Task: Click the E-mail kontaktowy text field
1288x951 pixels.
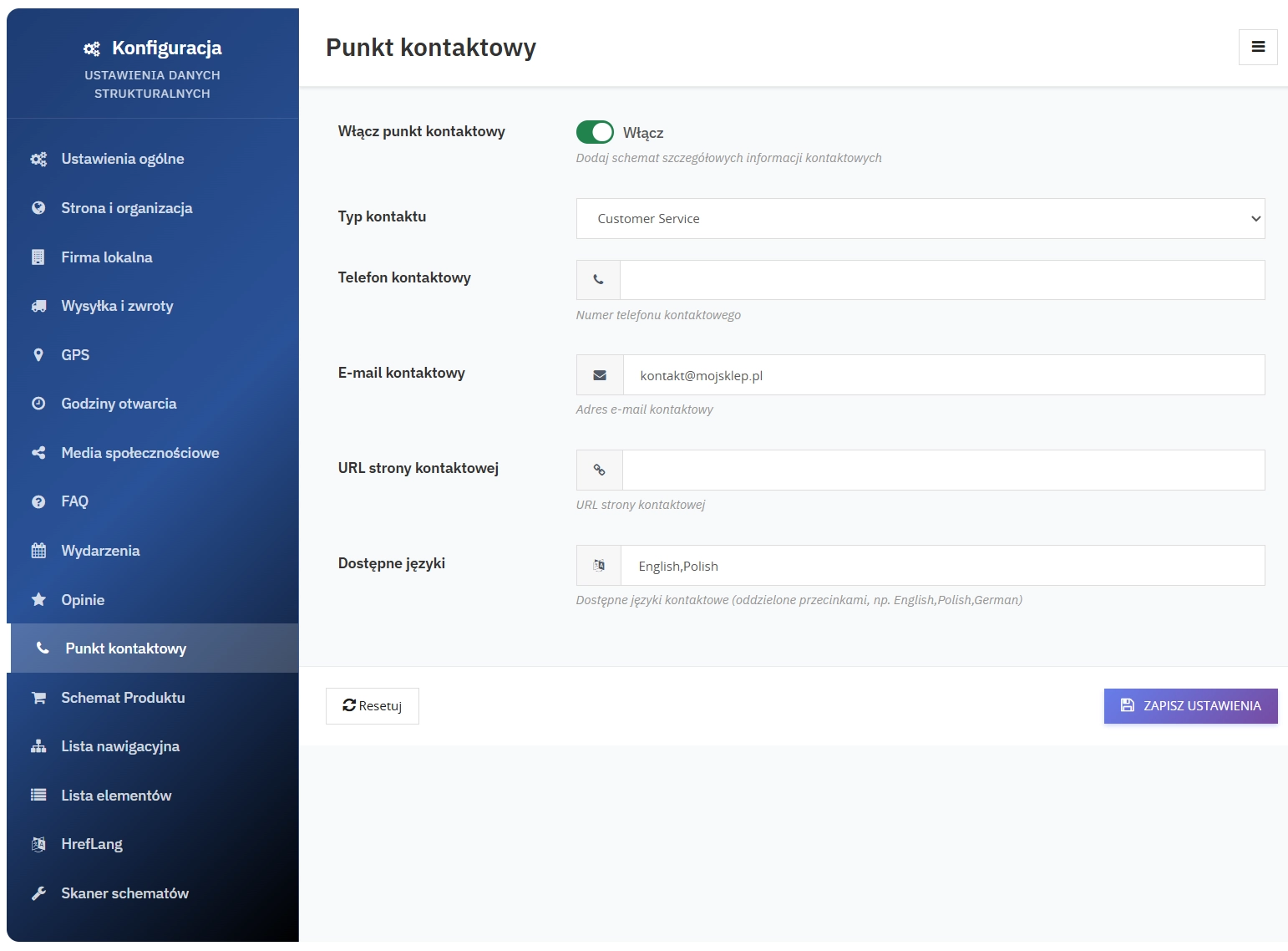Action: pyautogui.click(x=943, y=375)
